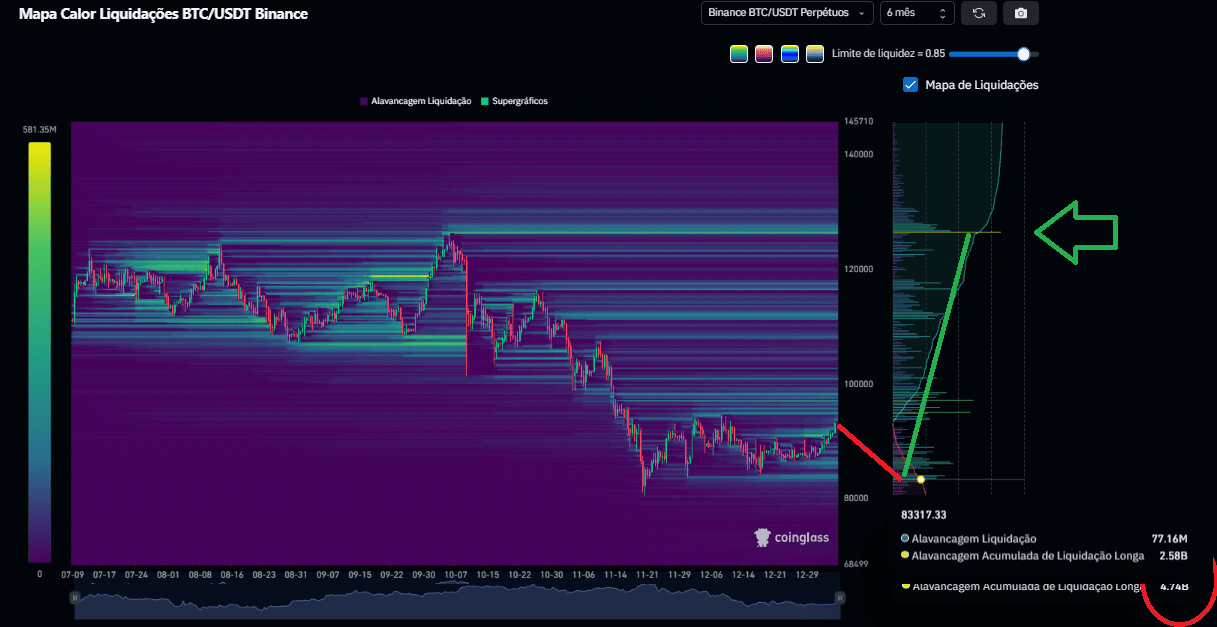Take a chart snapshot with camera icon
Image resolution: width=1217 pixels, height=627 pixels.
(1020, 13)
